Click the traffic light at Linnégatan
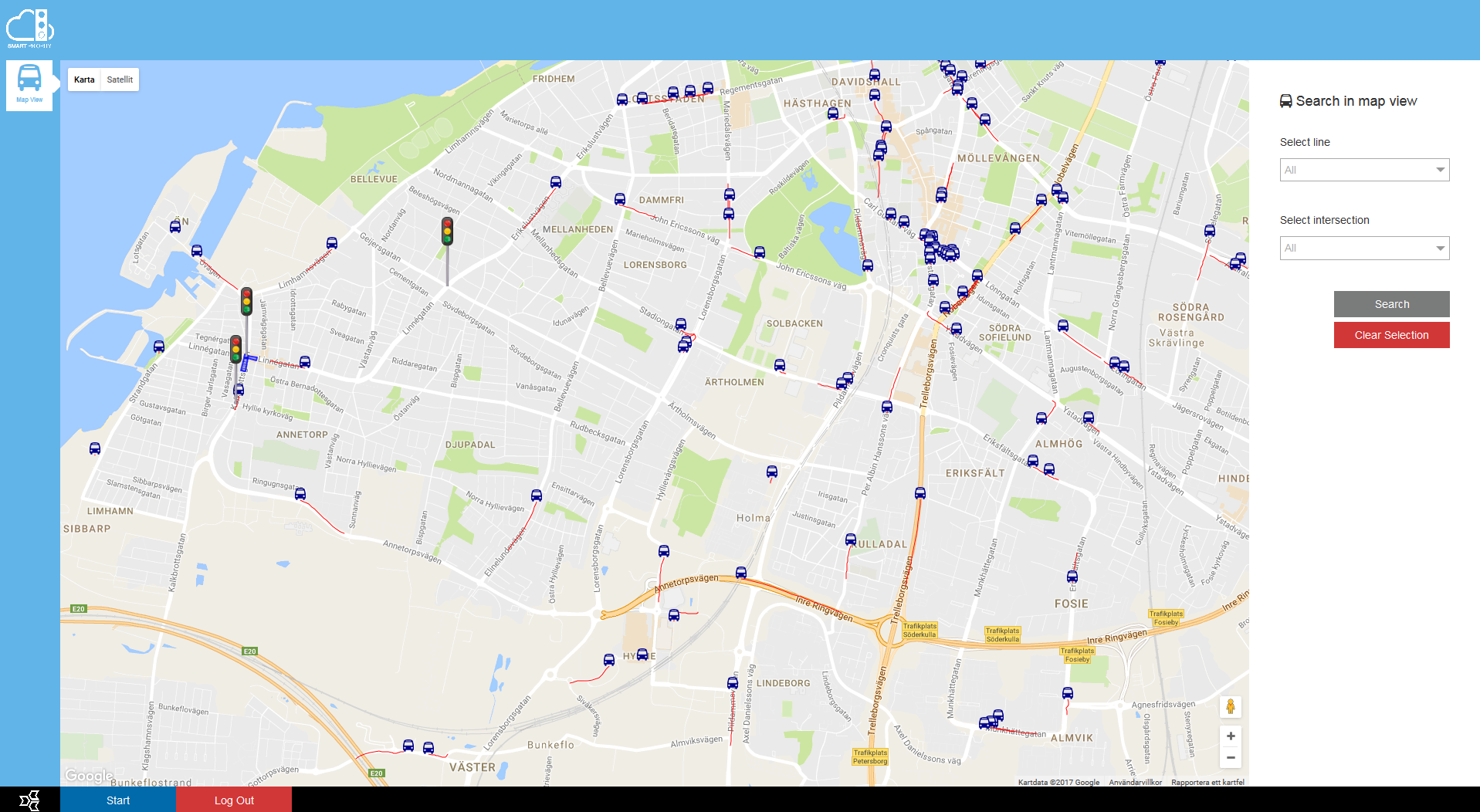The width and height of the screenshot is (1480, 812). 236,349
